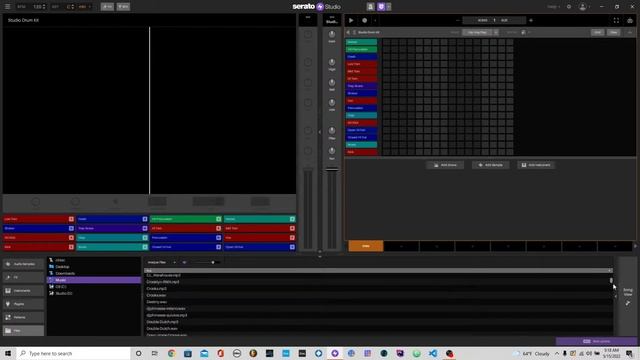640x360 pixels.
Task: Open the Plugins library tab
Action: pos(23,304)
